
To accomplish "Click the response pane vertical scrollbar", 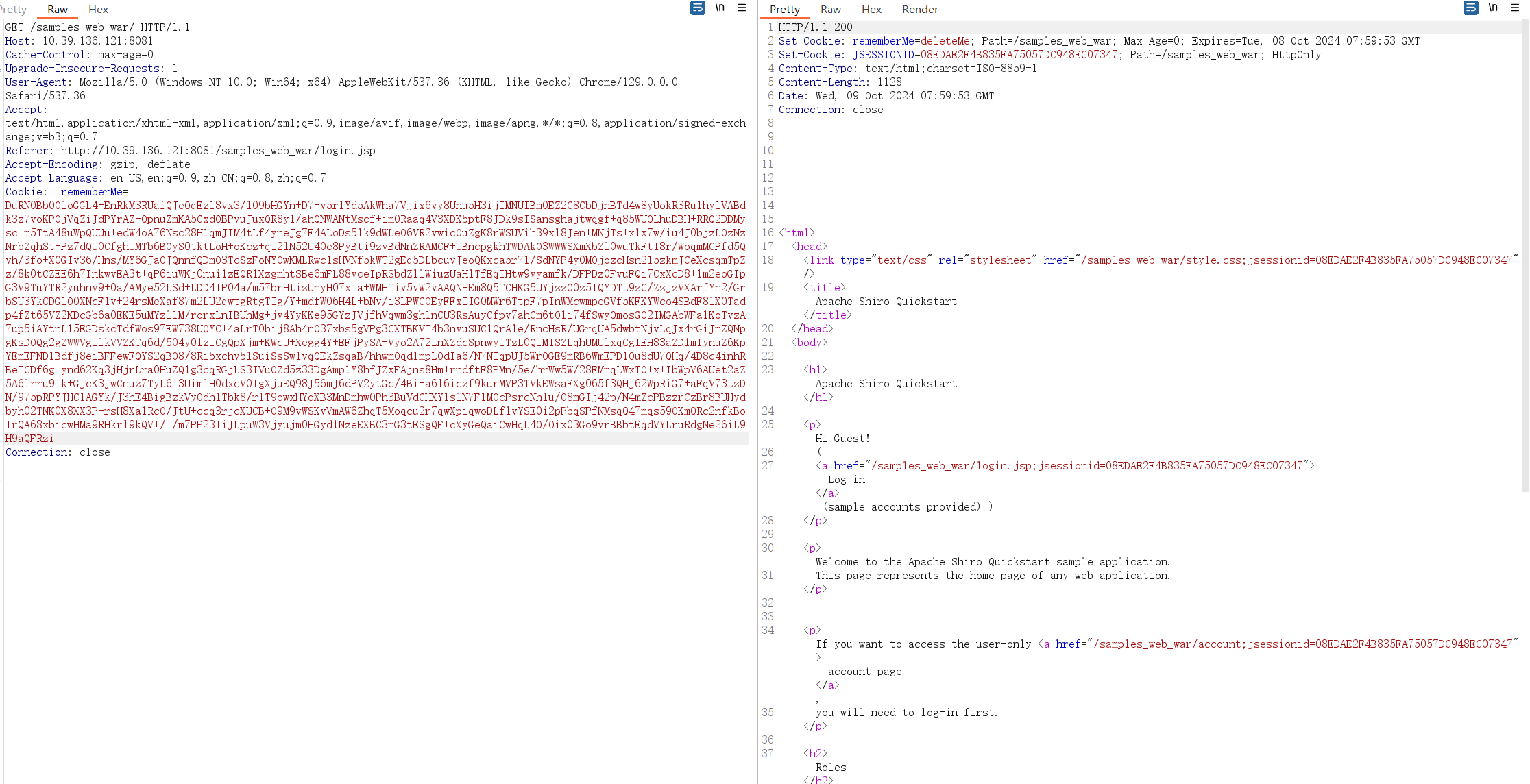I will pos(1525,254).
